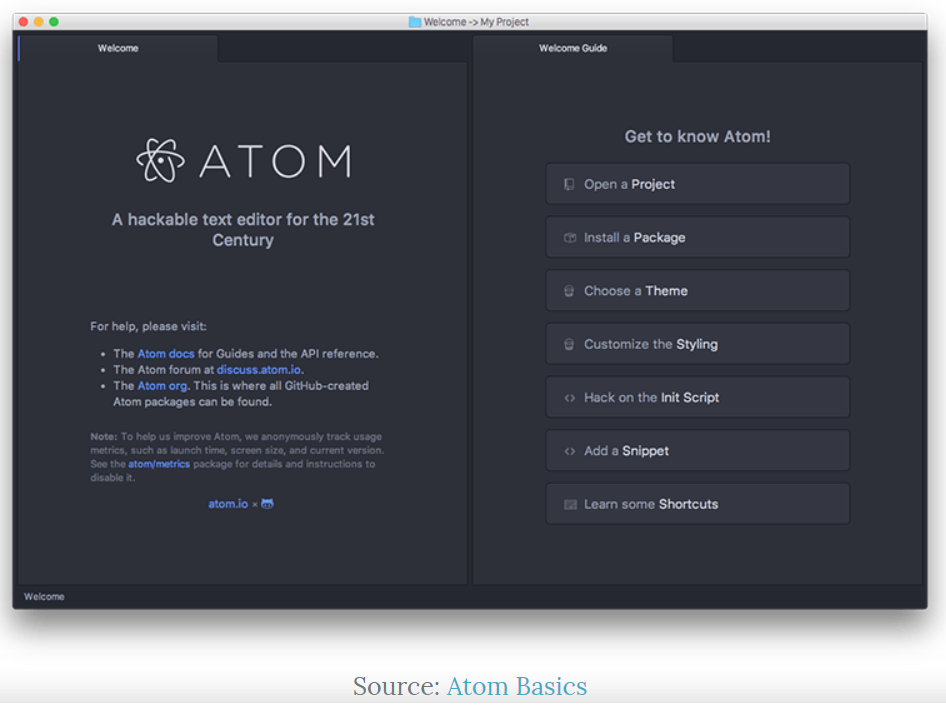Select the repository icon next to Open a Project
This screenshot has width=946, height=705.
[x=568, y=184]
